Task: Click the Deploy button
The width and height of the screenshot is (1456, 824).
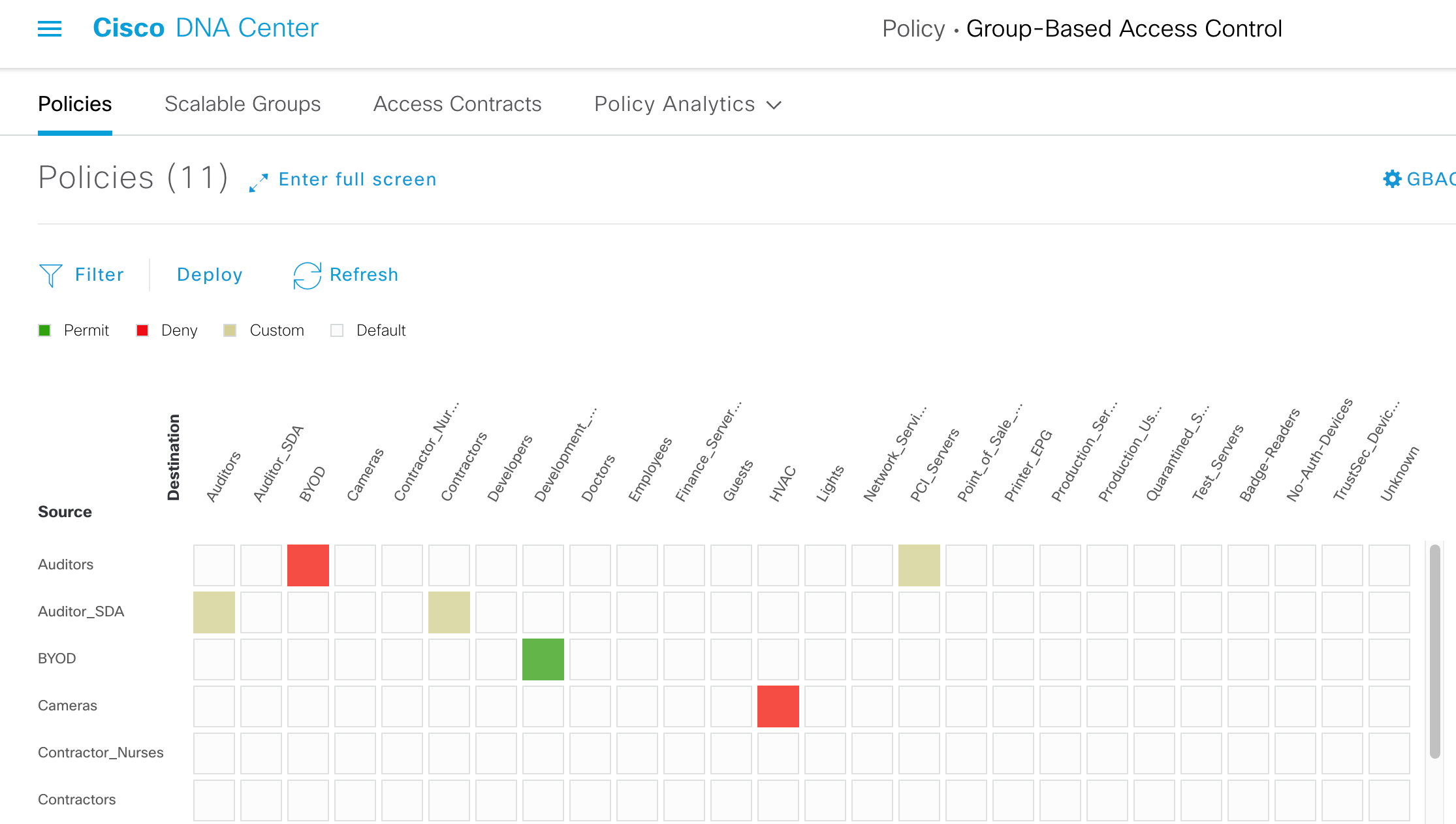Action: (210, 275)
